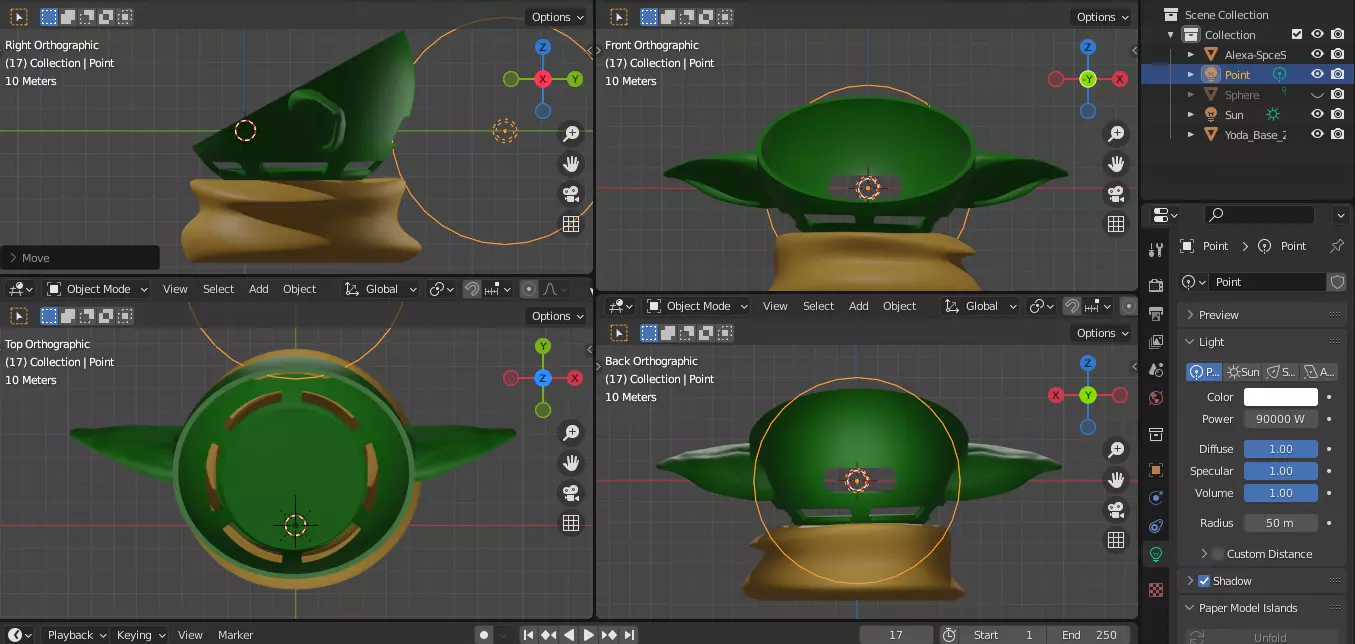Click fake user shield next to Point name
This screenshot has width=1355, height=644.
tap(1337, 282)
